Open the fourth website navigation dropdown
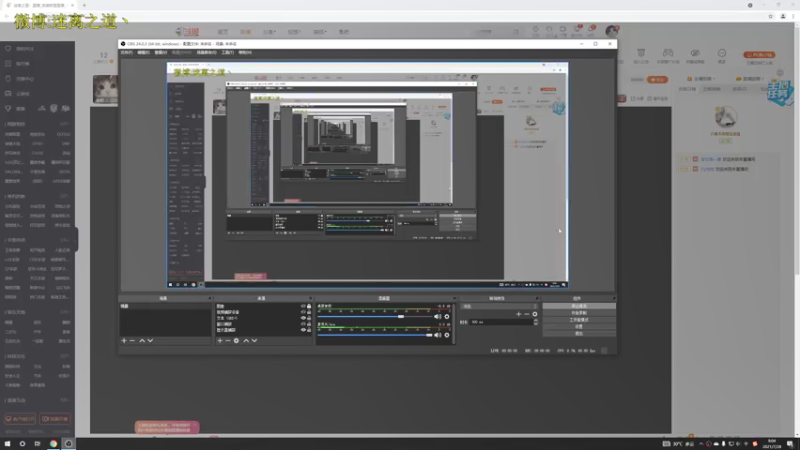This screenshot has height=450, width=800. (294, 32)
